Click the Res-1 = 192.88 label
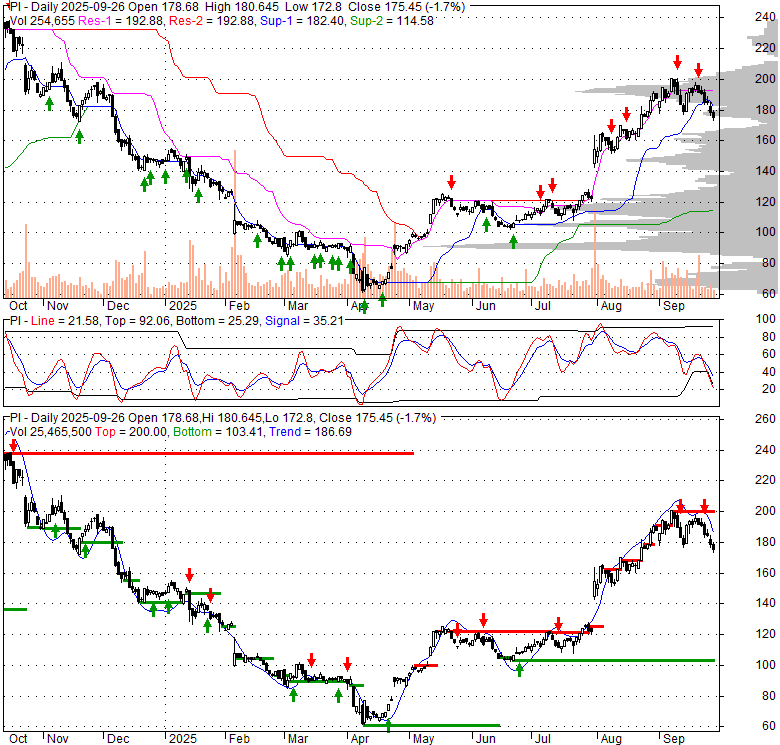780x745 pixels. pyautogui.click(x=121, y=21)
